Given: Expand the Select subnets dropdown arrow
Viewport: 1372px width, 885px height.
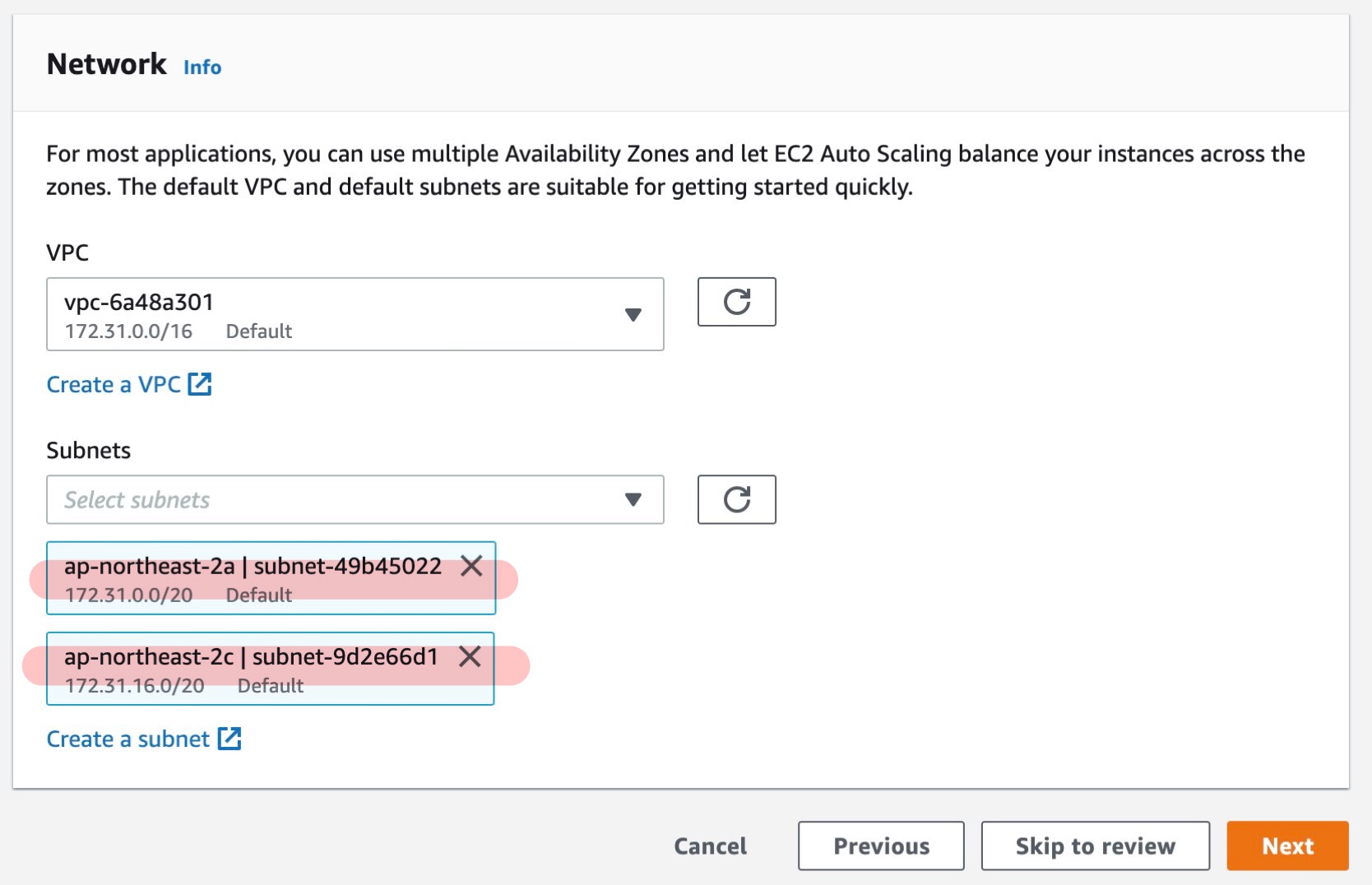Looking at the screenshot, I should tap(633, 499).
